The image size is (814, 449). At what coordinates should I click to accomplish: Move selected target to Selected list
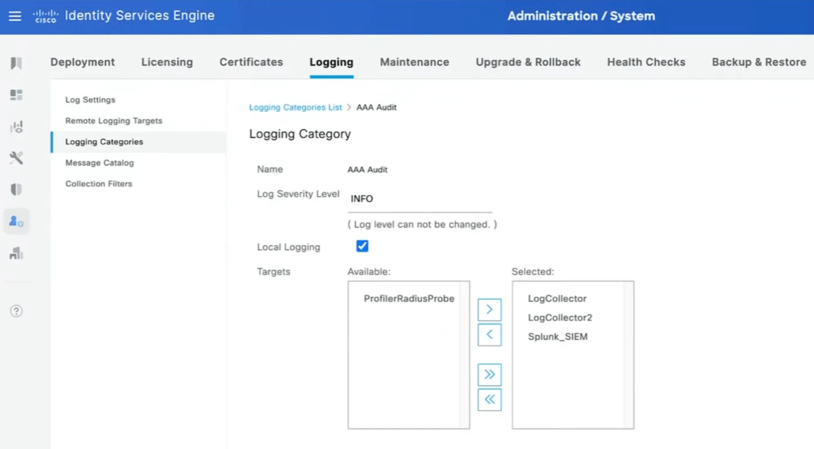(490, 310)
